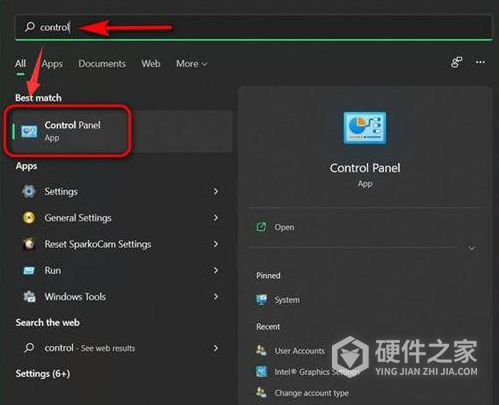499x405 pixels.
Task: Expand the control web results arrow
Action: 216,348
